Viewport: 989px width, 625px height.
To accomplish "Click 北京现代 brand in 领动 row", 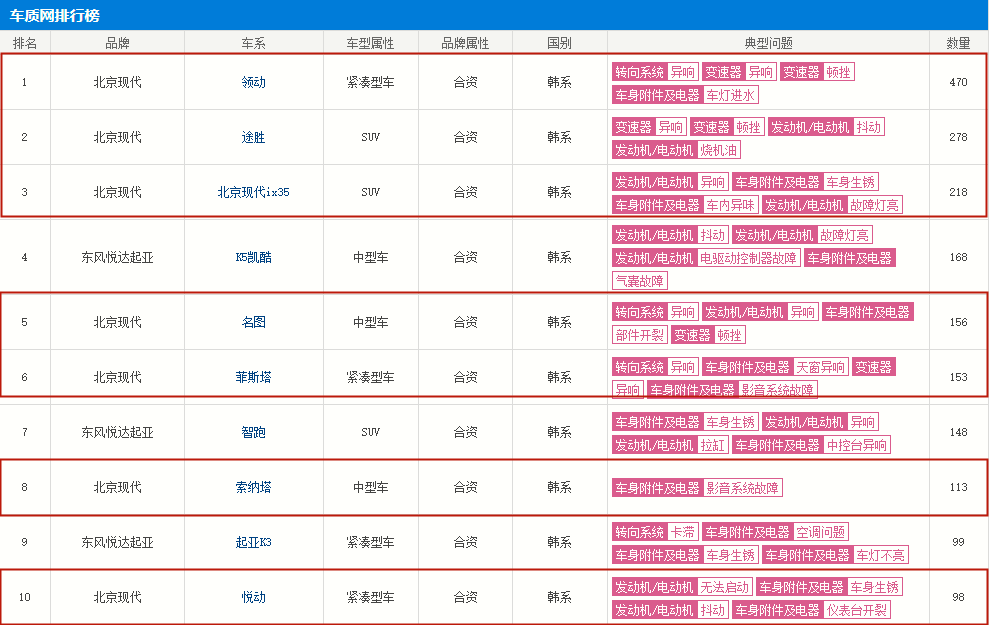I will (x=117, y=82).
